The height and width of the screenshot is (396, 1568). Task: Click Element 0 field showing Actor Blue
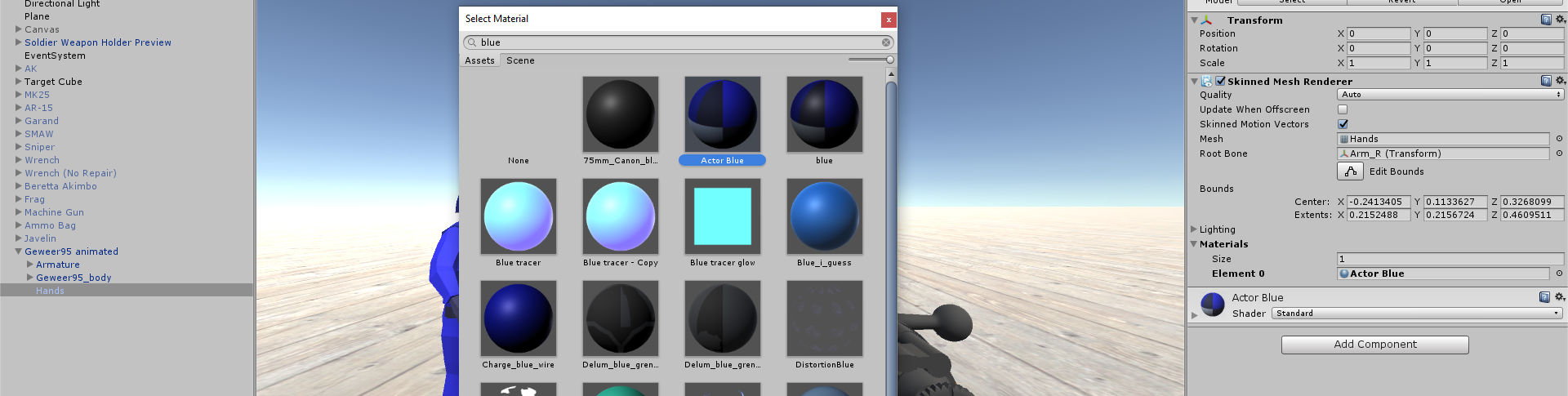coord(1443,274)
